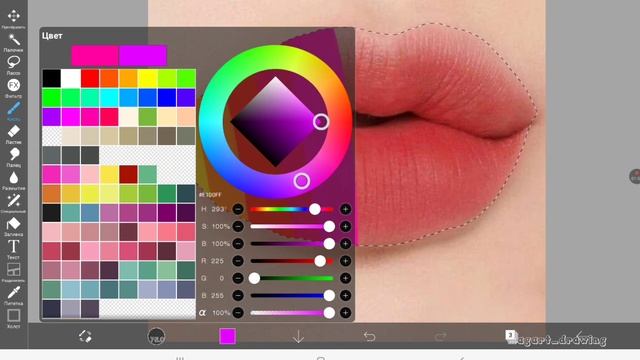Select the Smudge (Палец) tool
This screenshot has height=360, width=640.
[x=13, y=154]
